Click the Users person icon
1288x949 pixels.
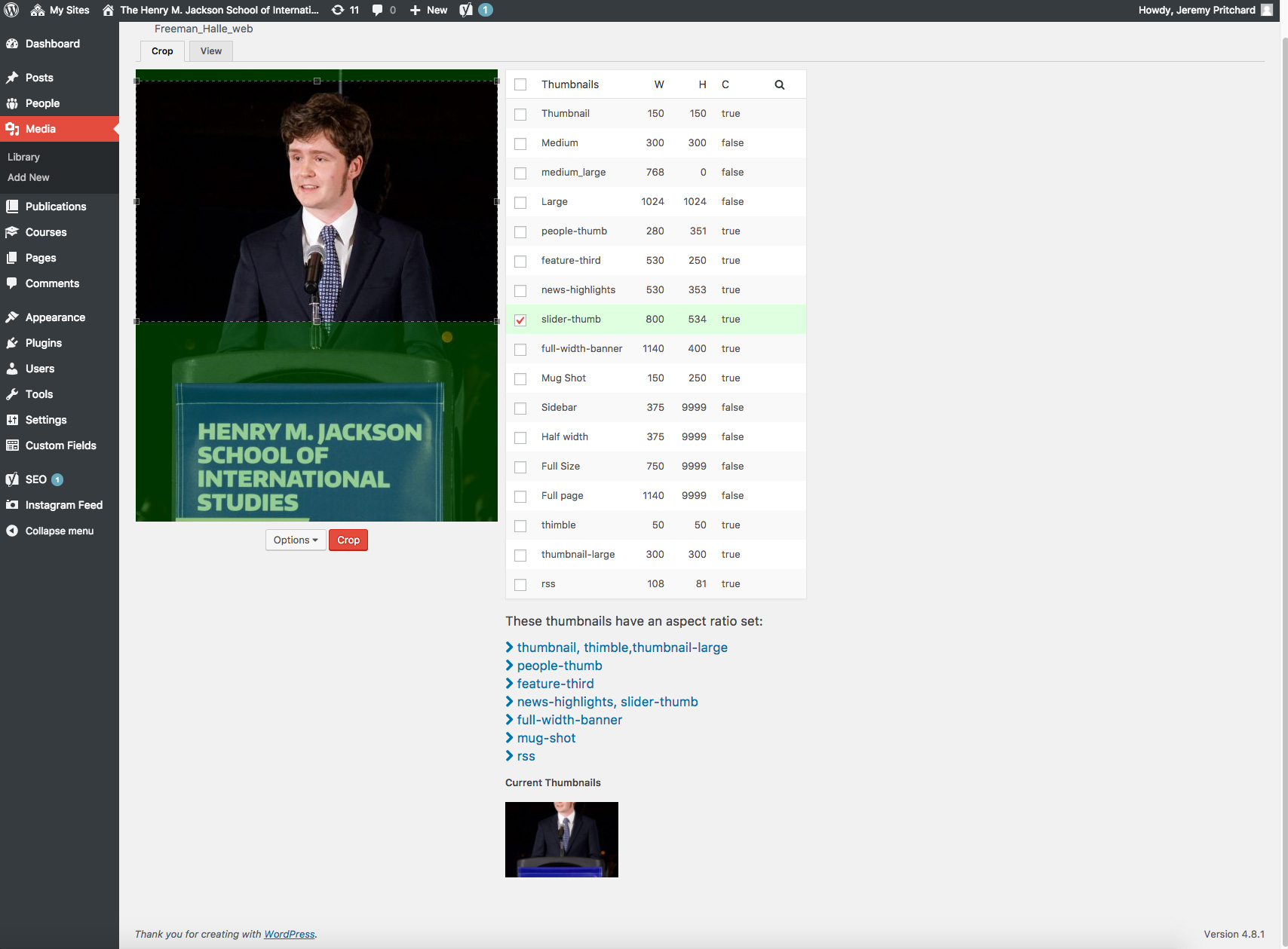tap(12, 369)
